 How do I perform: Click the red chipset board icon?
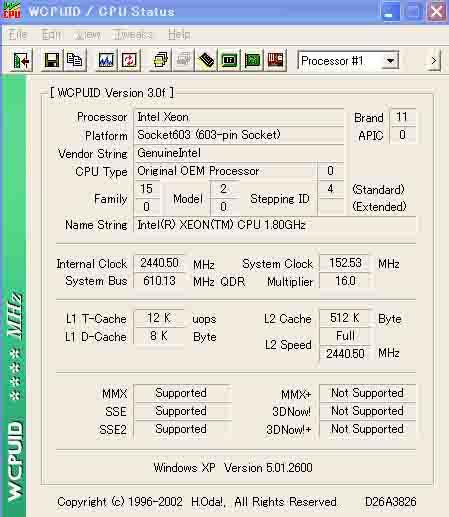[275, 60]
